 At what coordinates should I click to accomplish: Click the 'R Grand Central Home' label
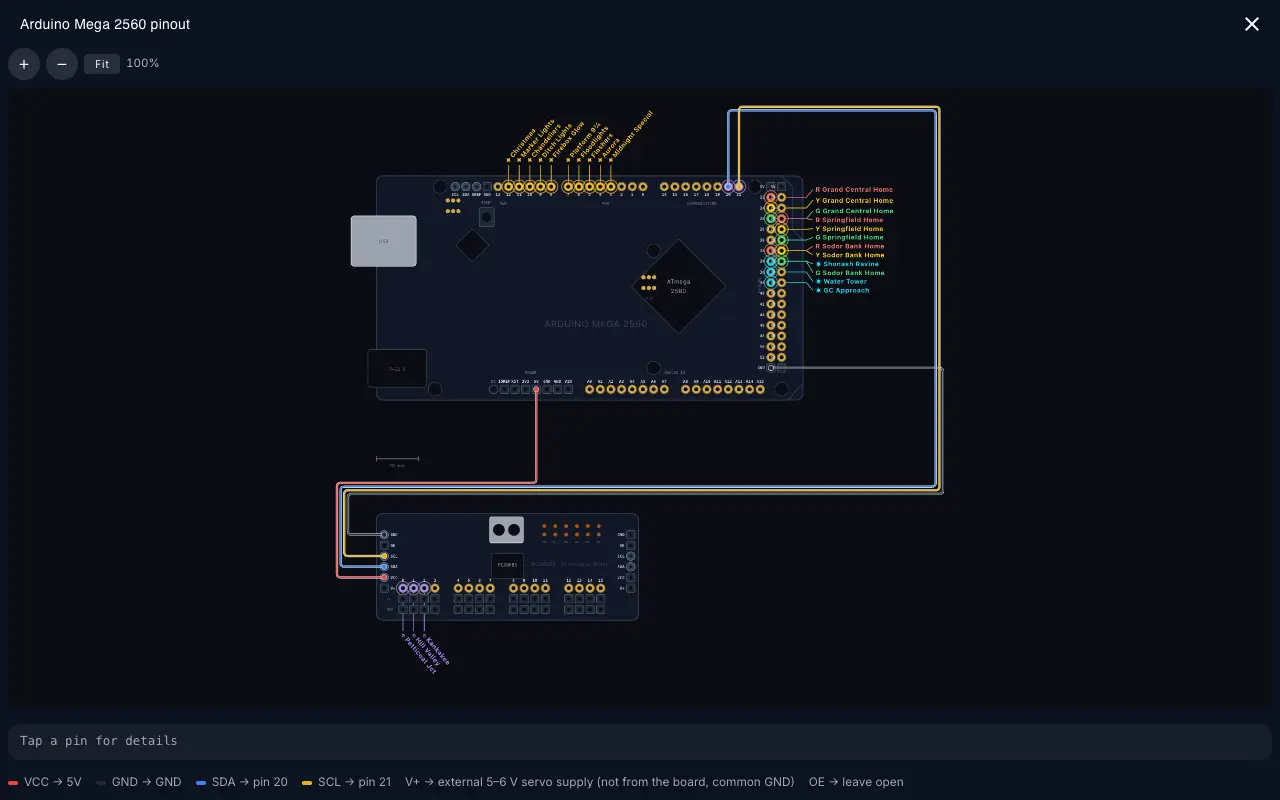tap(854, 190)
